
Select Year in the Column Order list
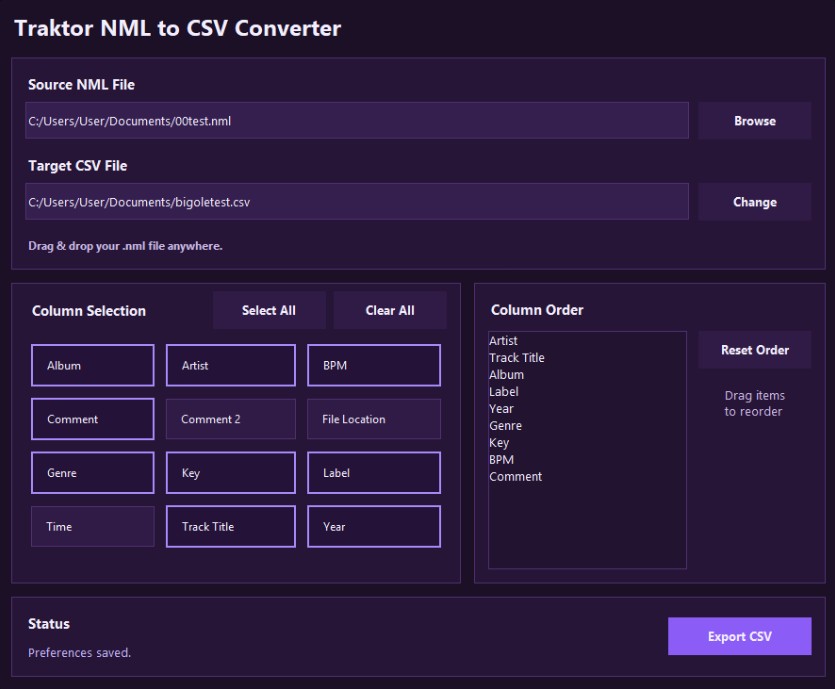pos(587,409)
